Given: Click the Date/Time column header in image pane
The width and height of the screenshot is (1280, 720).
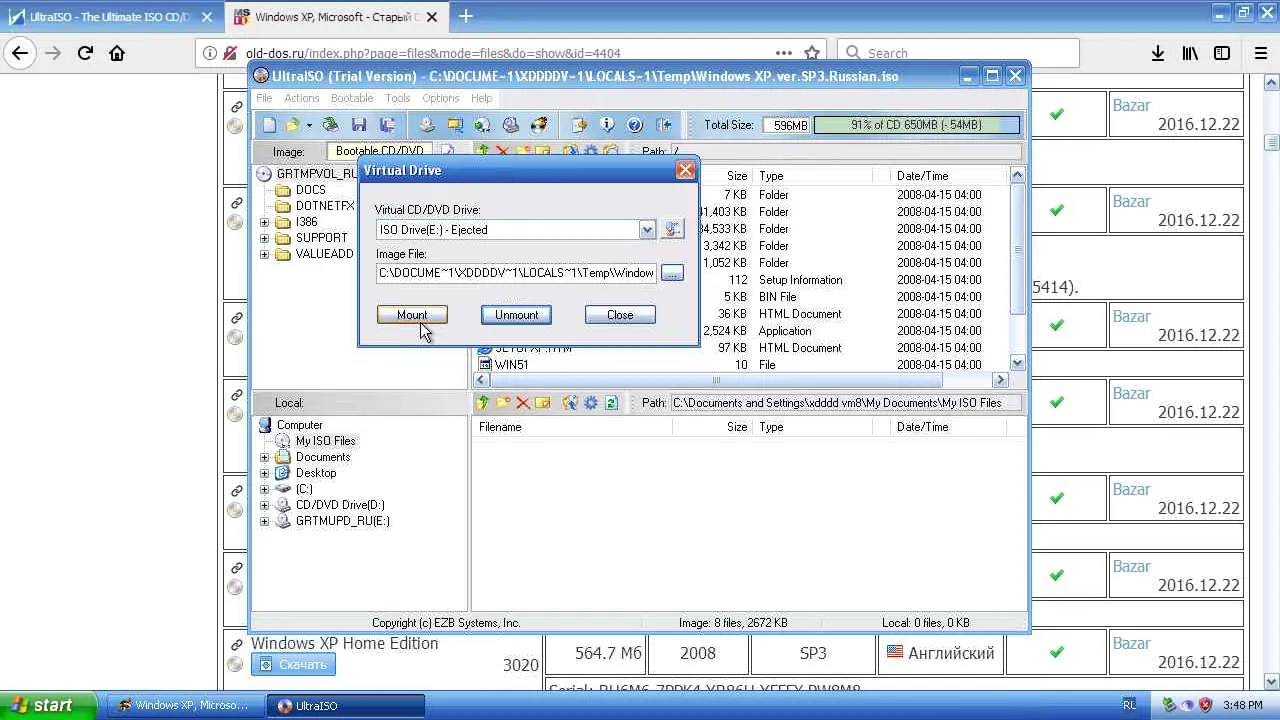Looking at the screenshot, I should (949, 176).
